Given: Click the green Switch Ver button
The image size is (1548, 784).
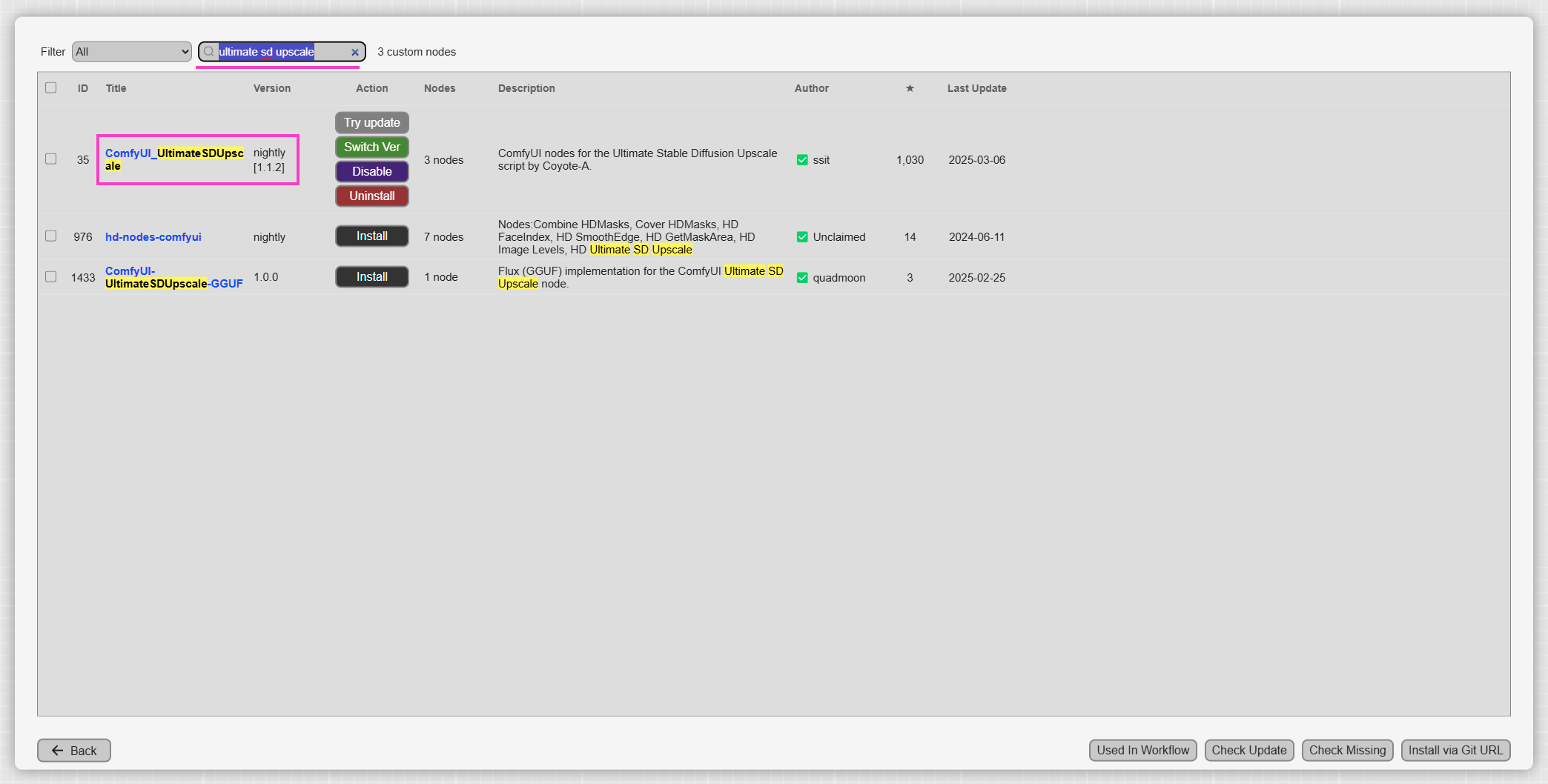Looking at the screenshot, I should (372, 147).
